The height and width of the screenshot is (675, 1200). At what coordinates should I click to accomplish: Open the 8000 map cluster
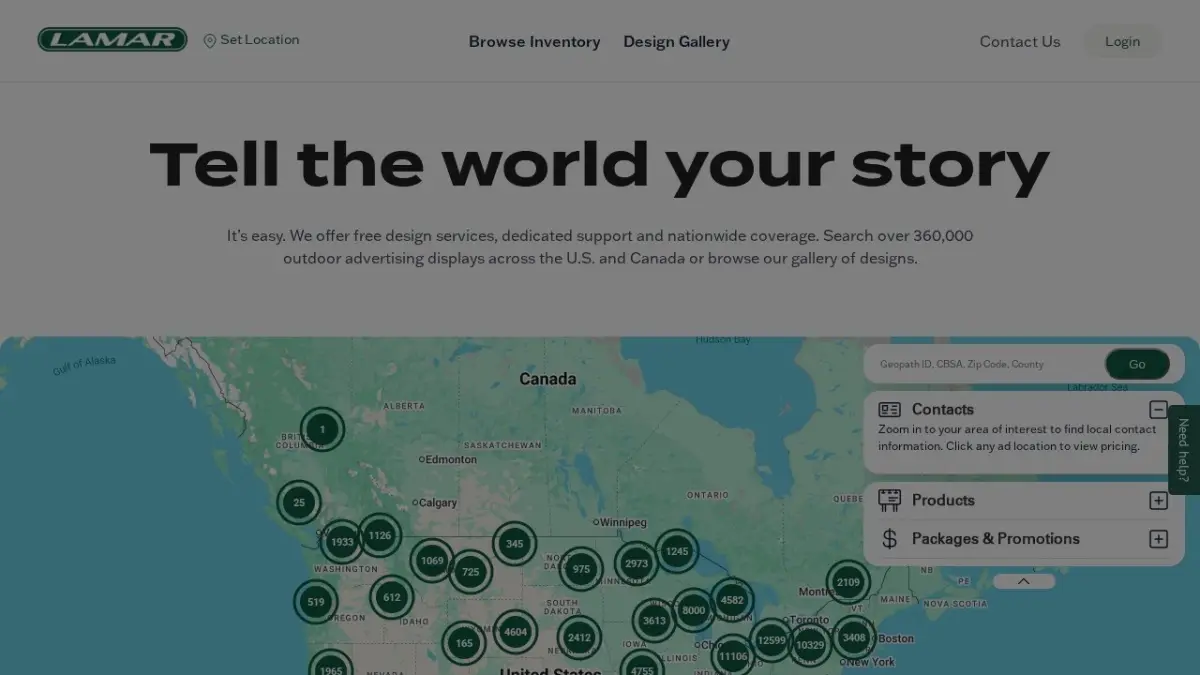[x=693, y=610]
